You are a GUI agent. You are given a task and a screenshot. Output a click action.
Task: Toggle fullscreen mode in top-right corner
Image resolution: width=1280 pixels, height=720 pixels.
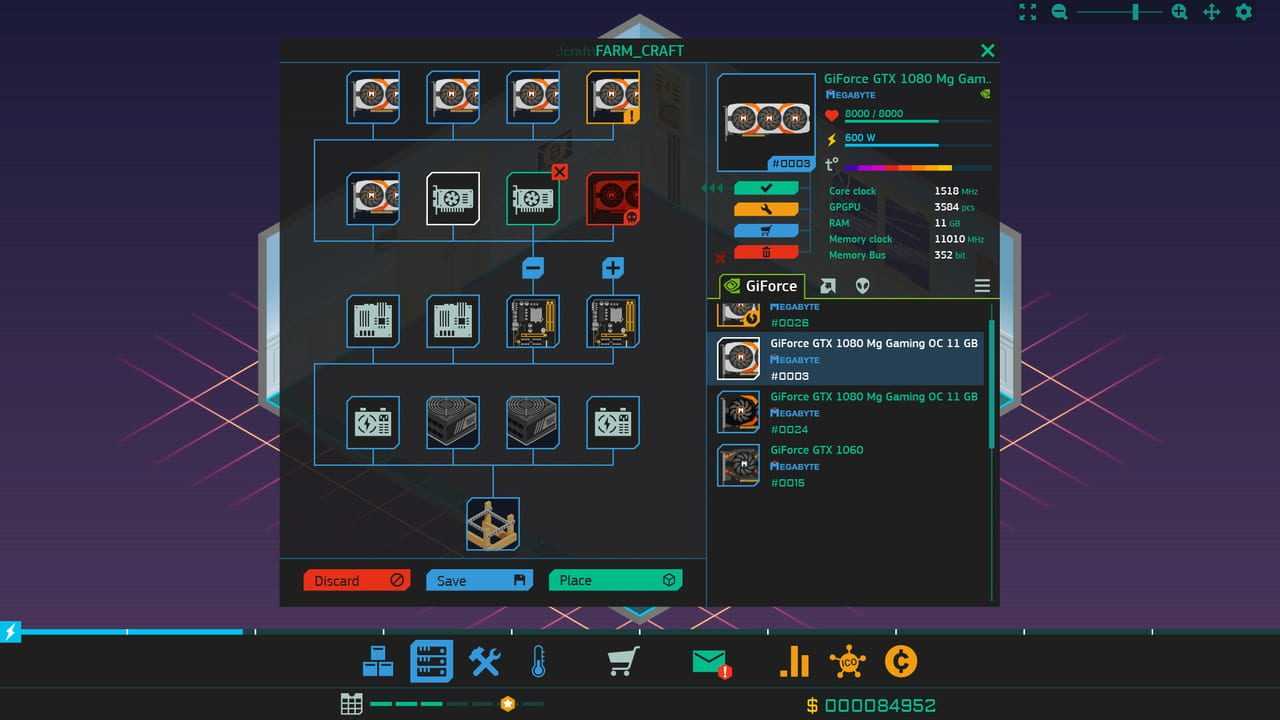[1028, 12]
